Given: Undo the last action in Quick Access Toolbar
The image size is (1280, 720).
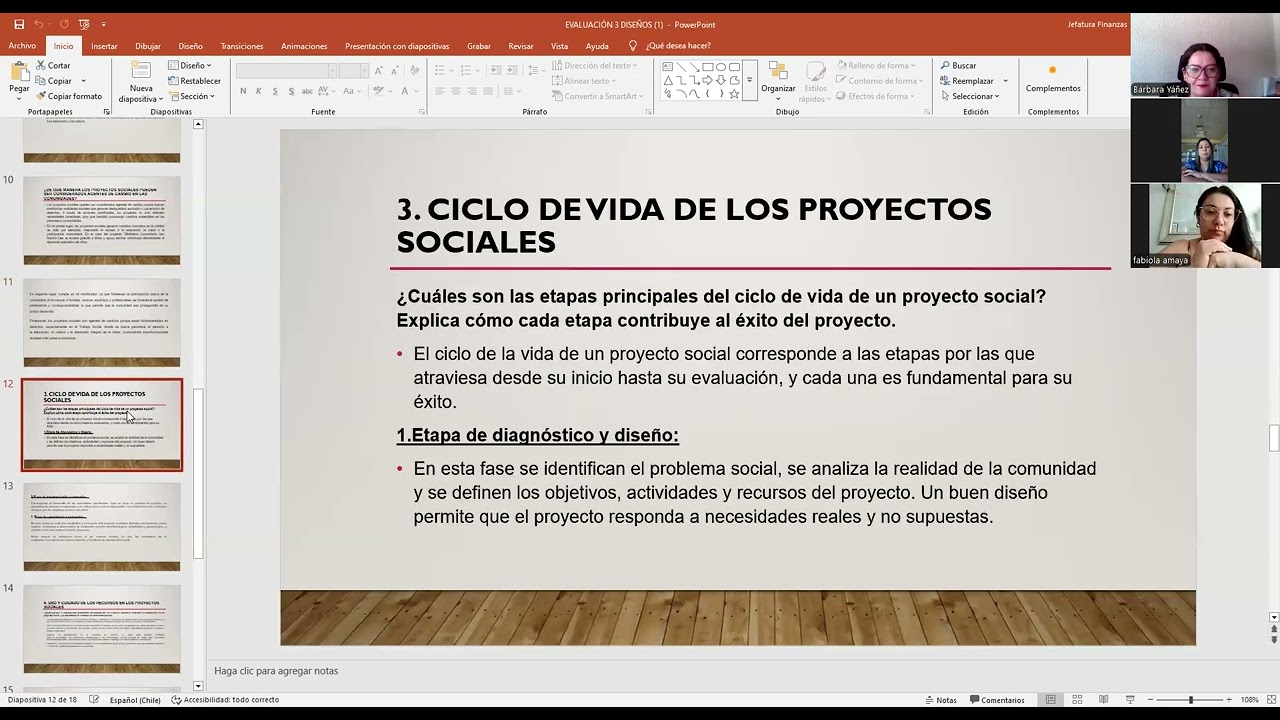Looking at the screenshot, I should [38, 24].
